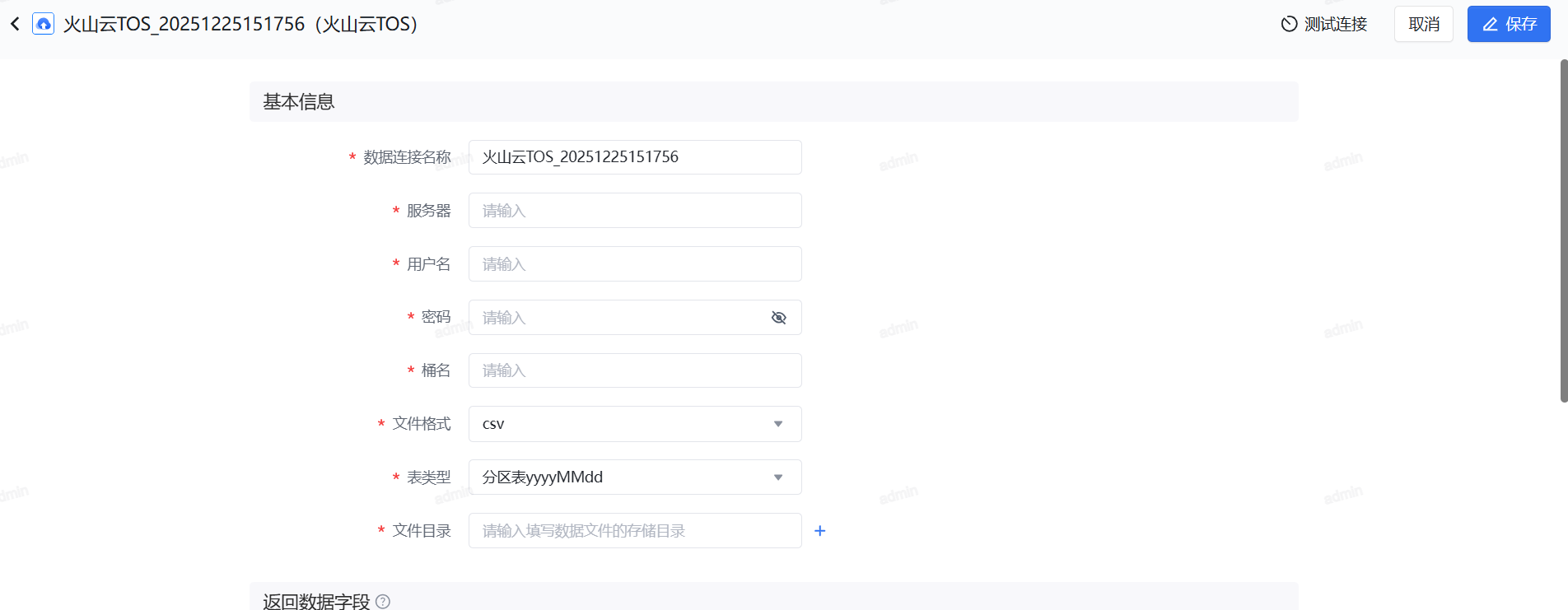Click the vertical page scrollbar

pos(1563,230)
